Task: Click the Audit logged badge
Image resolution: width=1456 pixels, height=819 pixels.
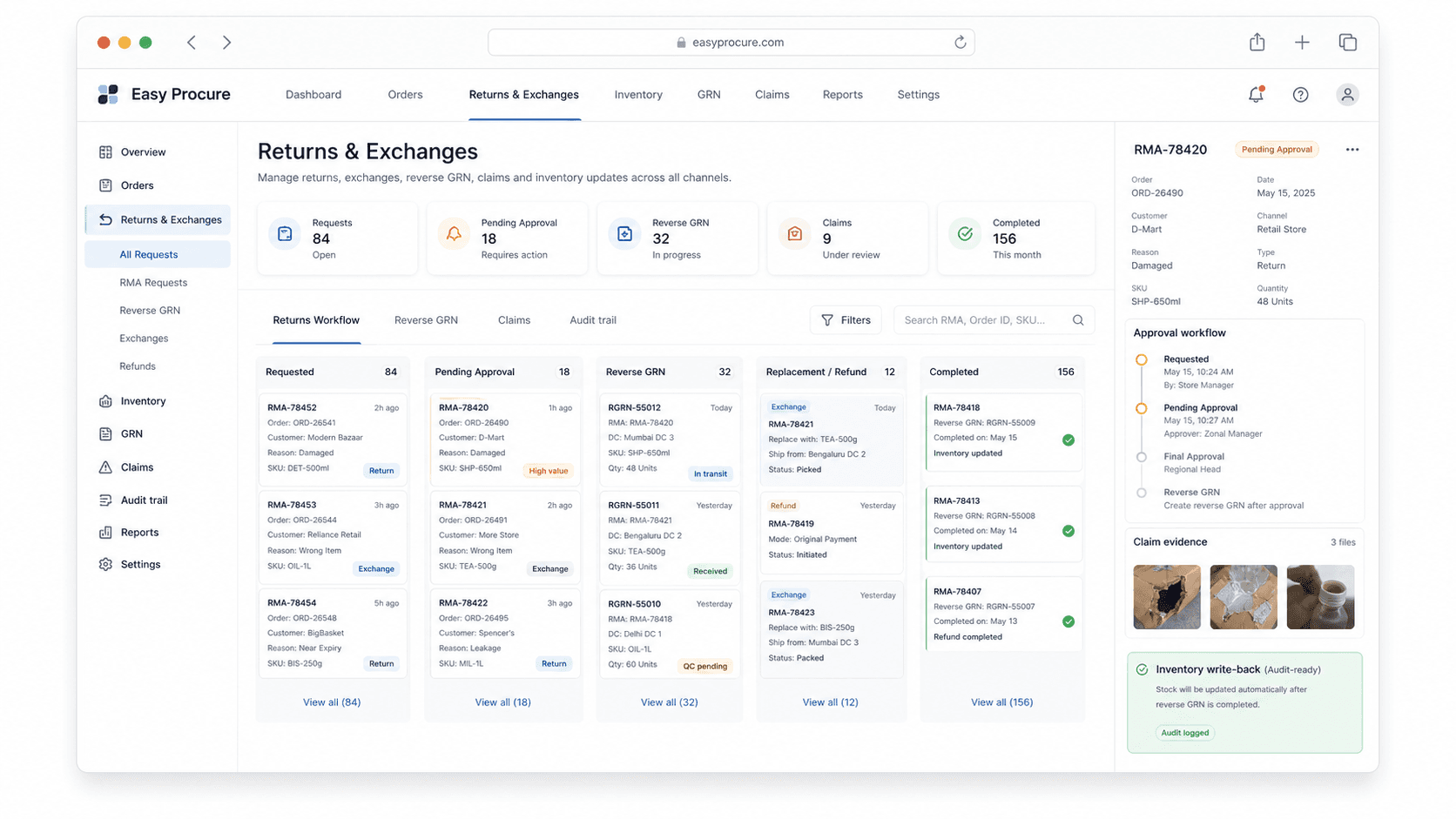Action: coord(1185,733)
